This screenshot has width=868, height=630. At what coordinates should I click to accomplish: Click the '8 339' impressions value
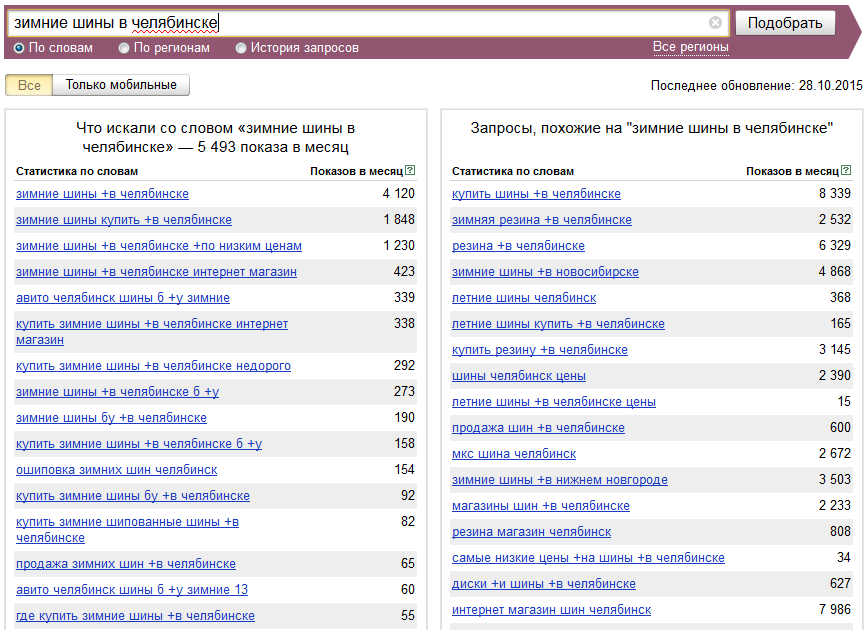[x=835, y=194]
